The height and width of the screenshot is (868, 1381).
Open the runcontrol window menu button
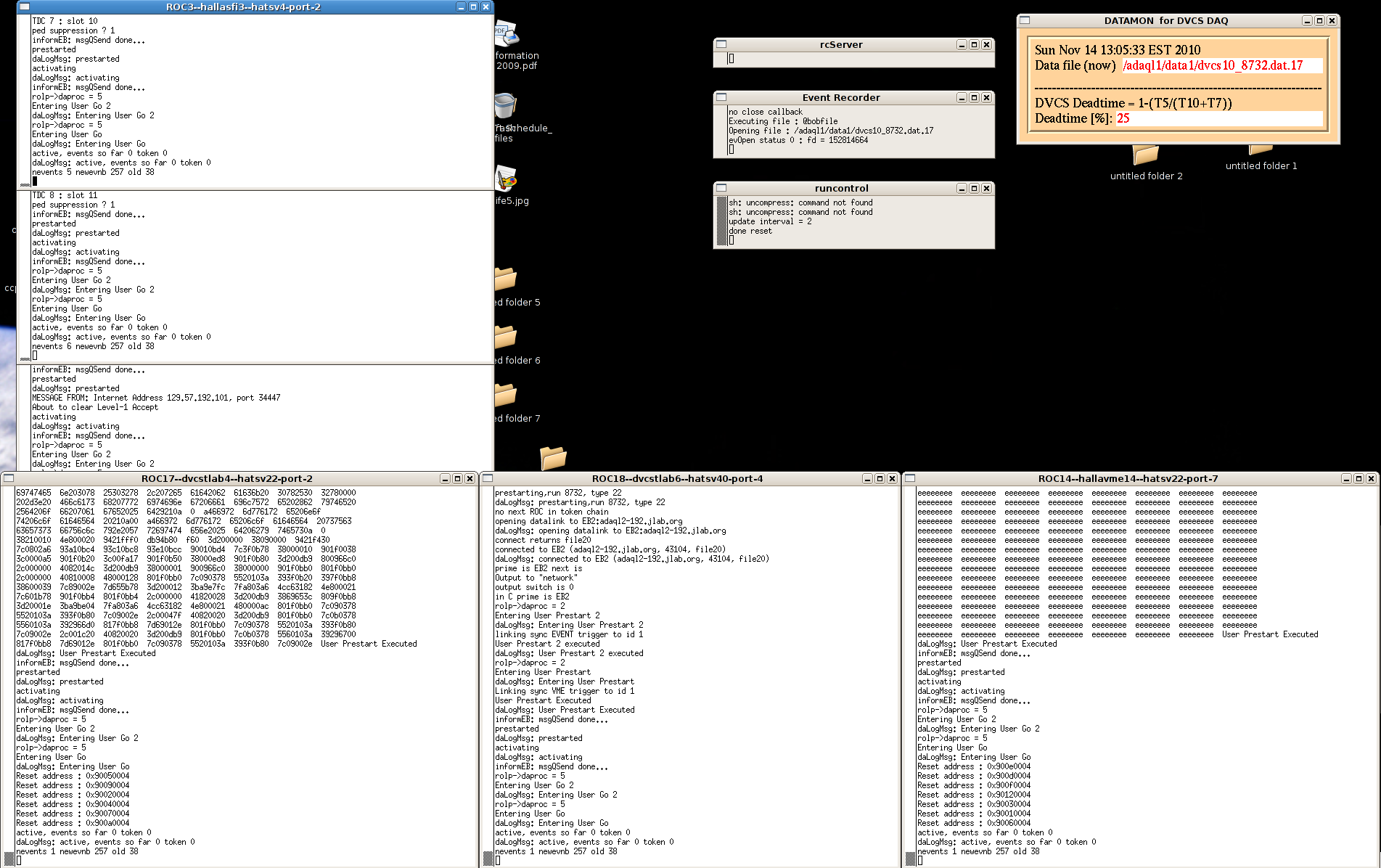[x=721, y=188]
